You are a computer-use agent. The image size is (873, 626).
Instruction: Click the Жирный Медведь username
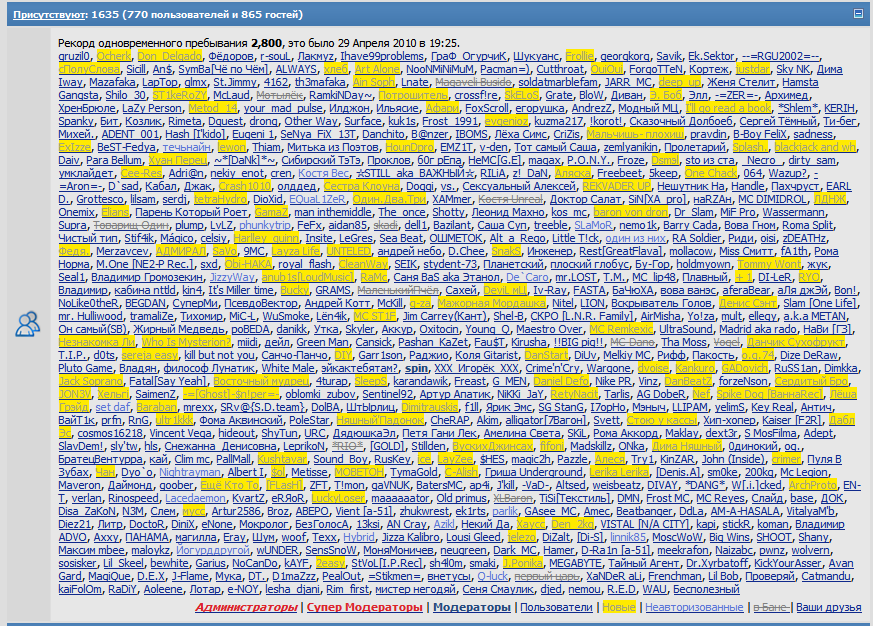[179, 329]
